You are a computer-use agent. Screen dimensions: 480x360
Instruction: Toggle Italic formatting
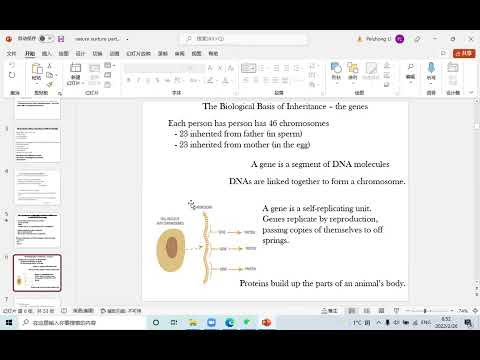point(138,80)
